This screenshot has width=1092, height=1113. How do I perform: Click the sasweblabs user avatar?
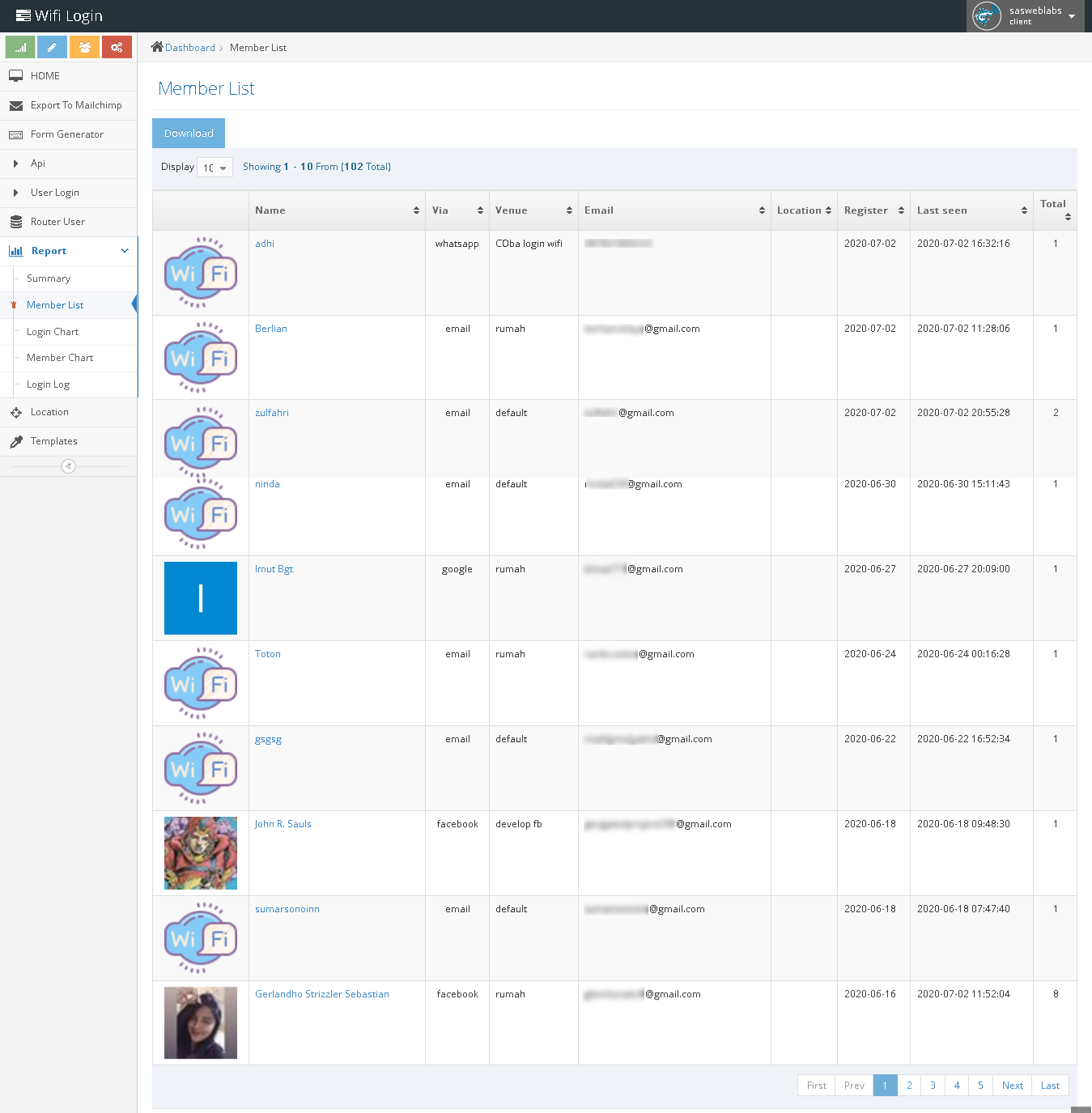986,16
